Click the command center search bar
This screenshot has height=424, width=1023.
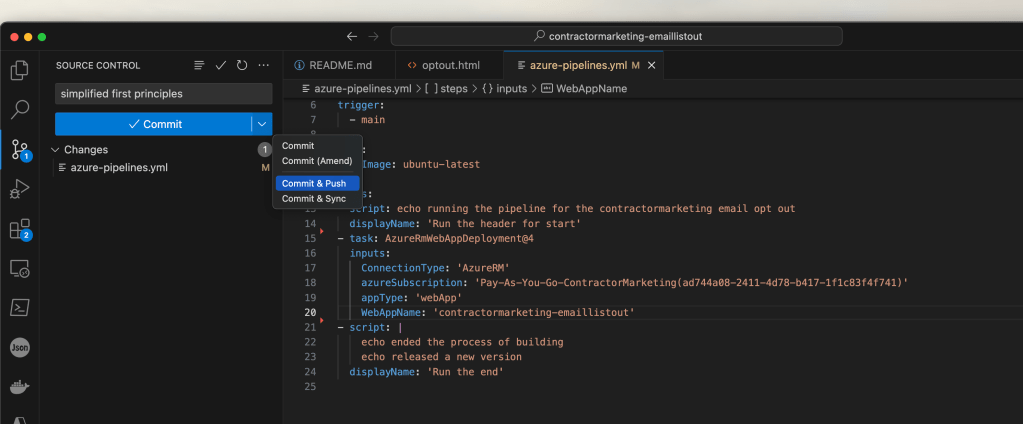click(x=617, y=37)
